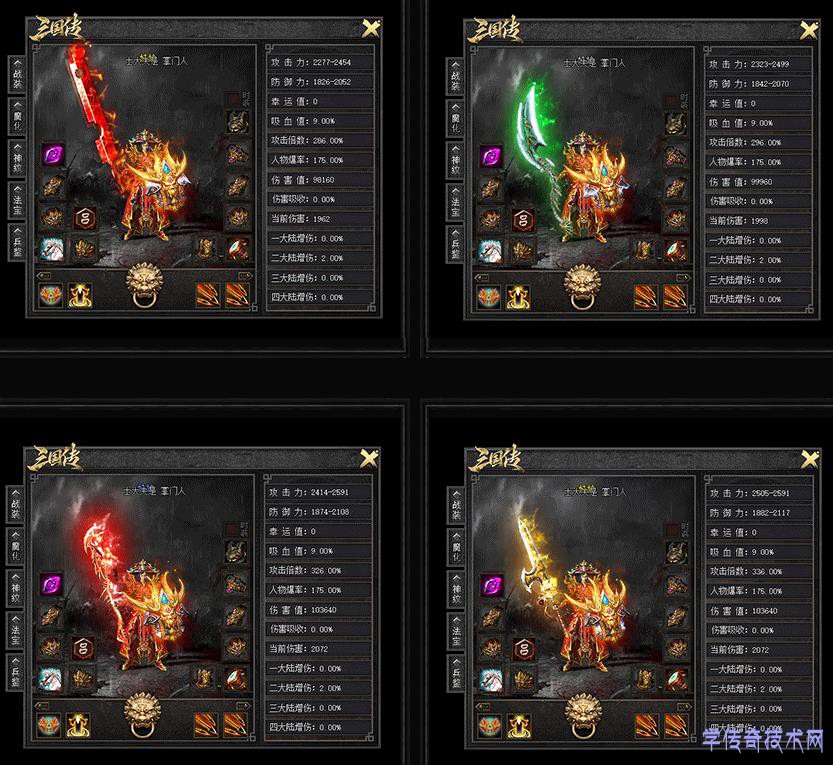Click the right arrow on the green-blade panel's skill bar

683,278
